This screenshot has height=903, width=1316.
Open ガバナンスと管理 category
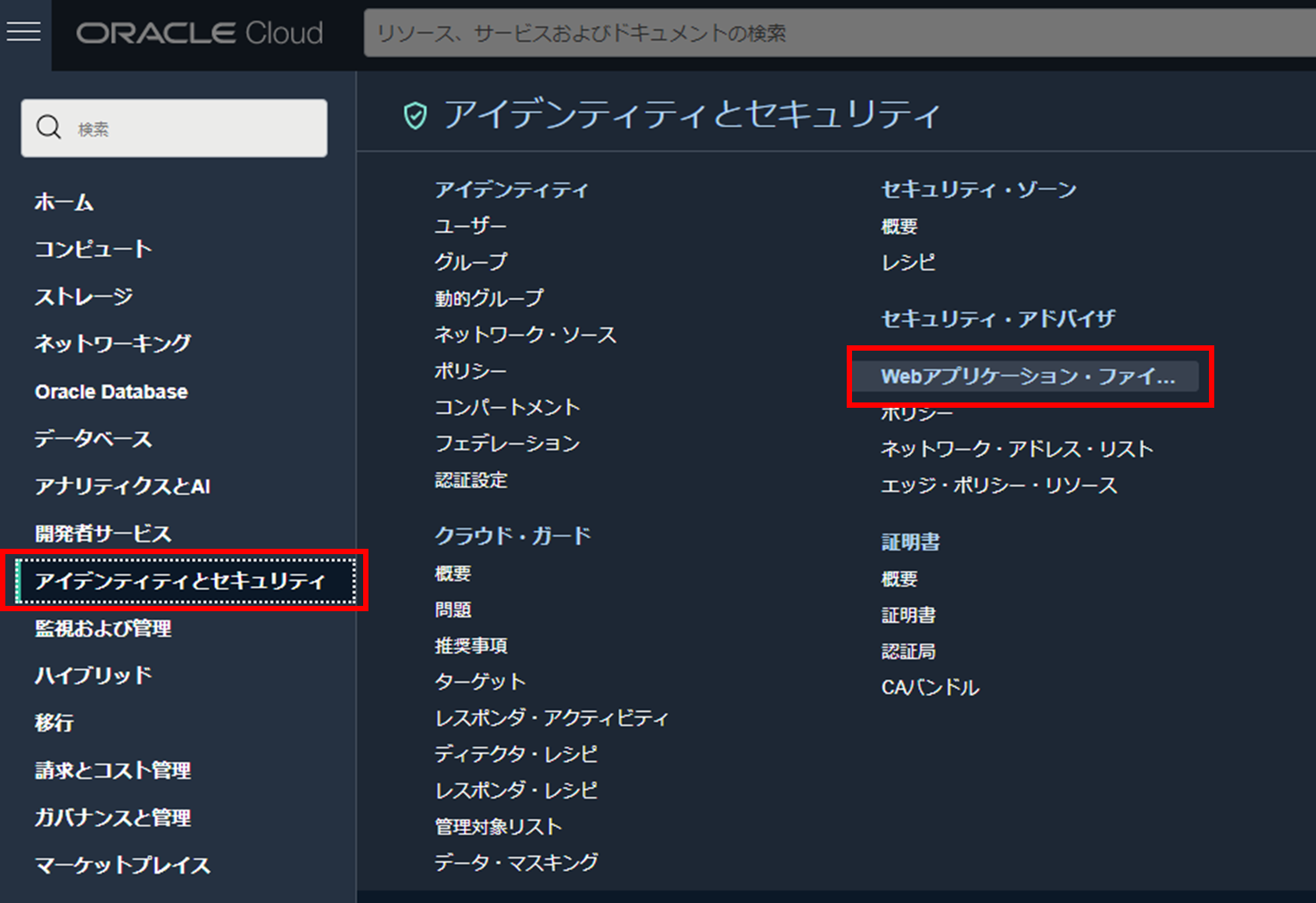112,817
